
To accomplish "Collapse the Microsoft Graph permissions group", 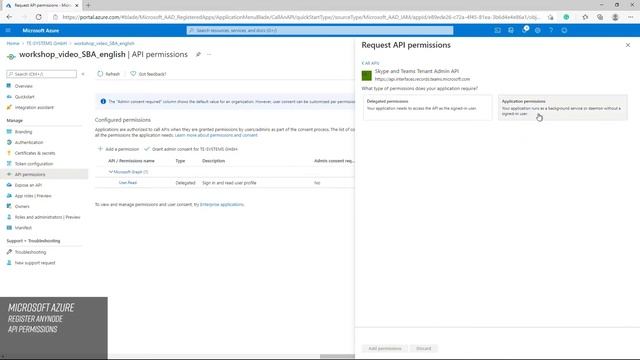I will tap(110, 172).
